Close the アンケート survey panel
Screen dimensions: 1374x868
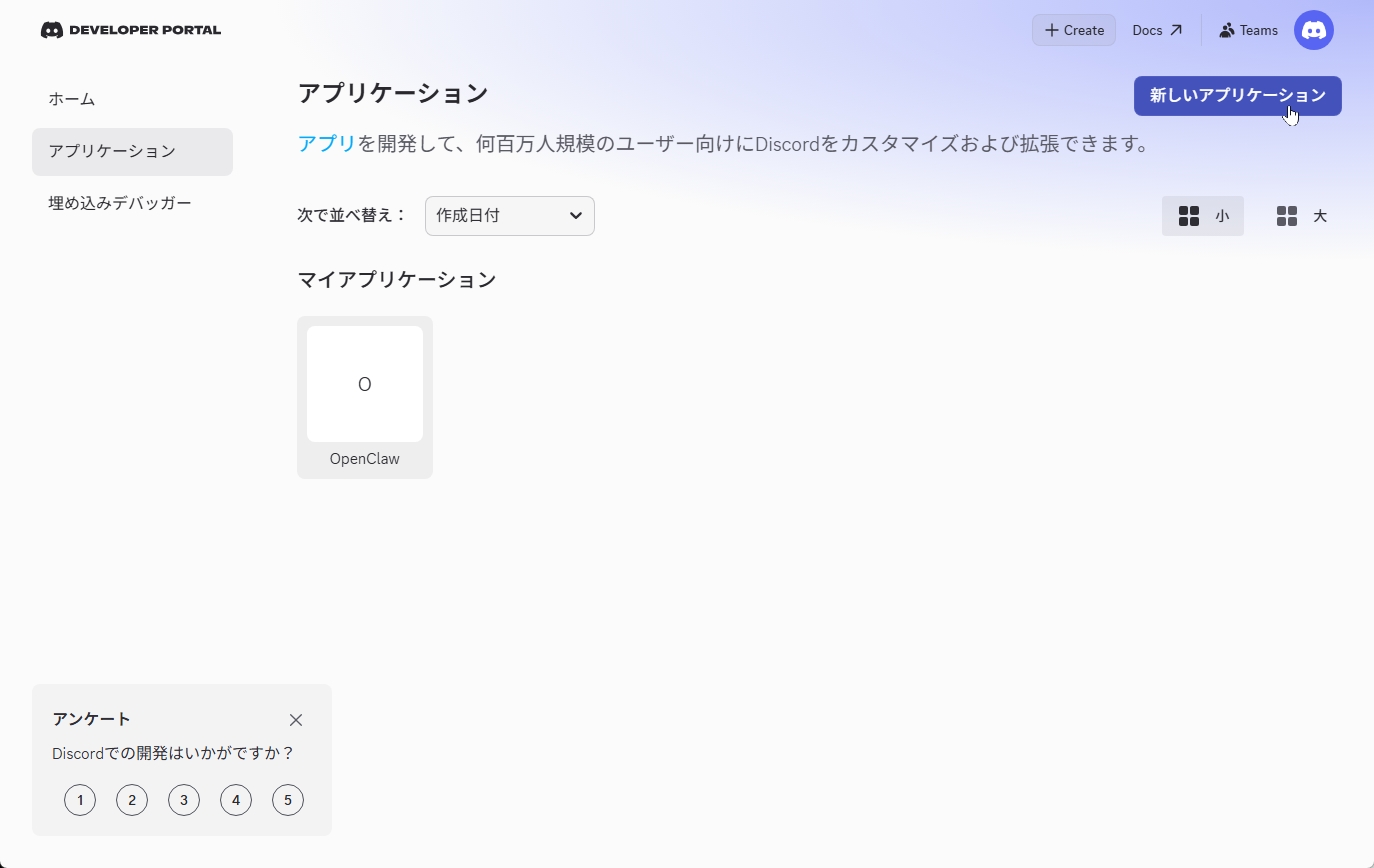(x=296, y=720)
